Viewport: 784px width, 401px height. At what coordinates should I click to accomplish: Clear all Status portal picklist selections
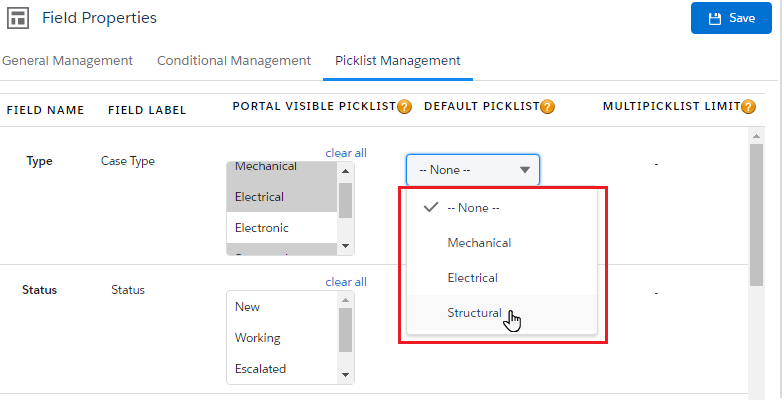click(x=346, y=282)
